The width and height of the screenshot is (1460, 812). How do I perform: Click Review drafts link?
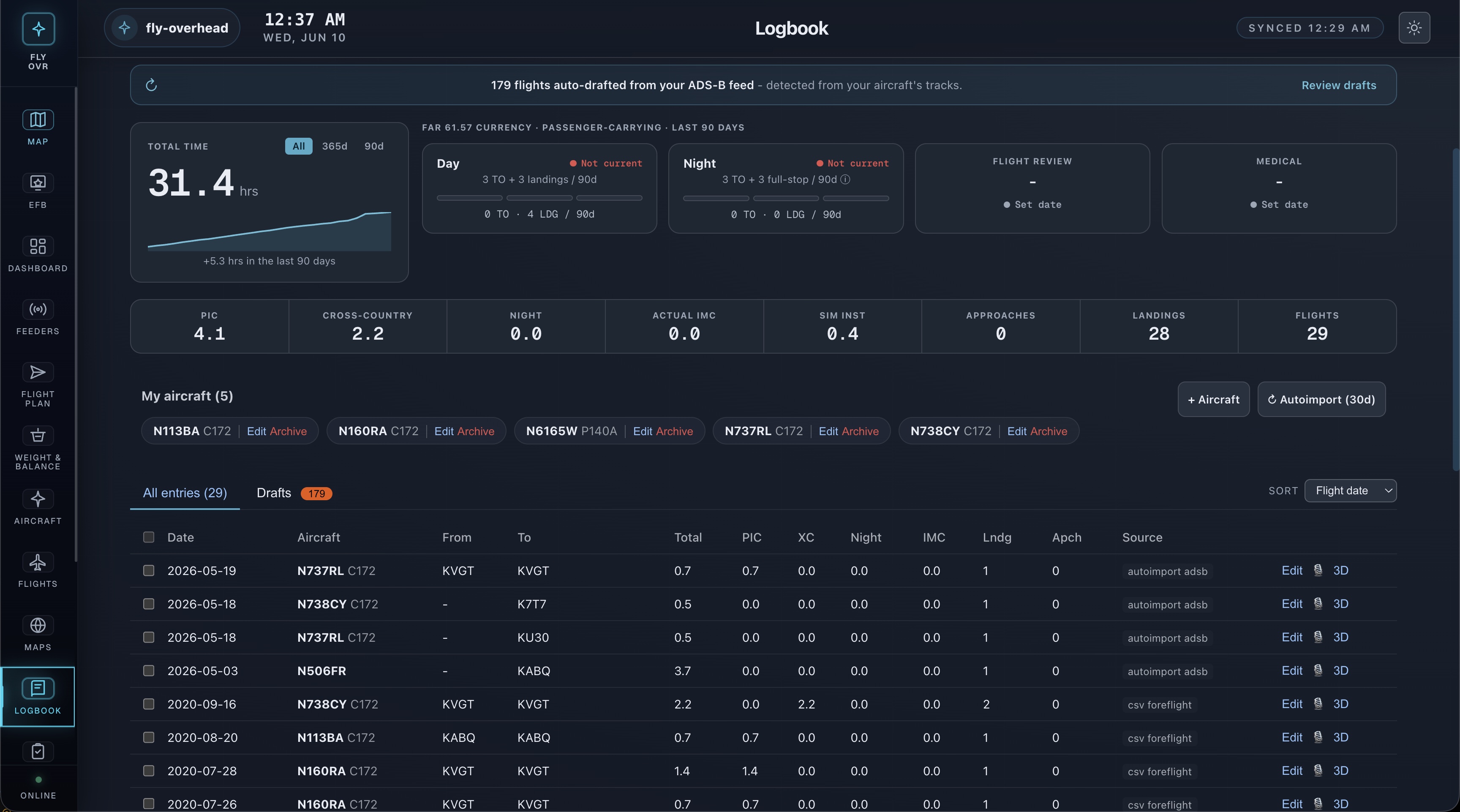coord(1339,85)
